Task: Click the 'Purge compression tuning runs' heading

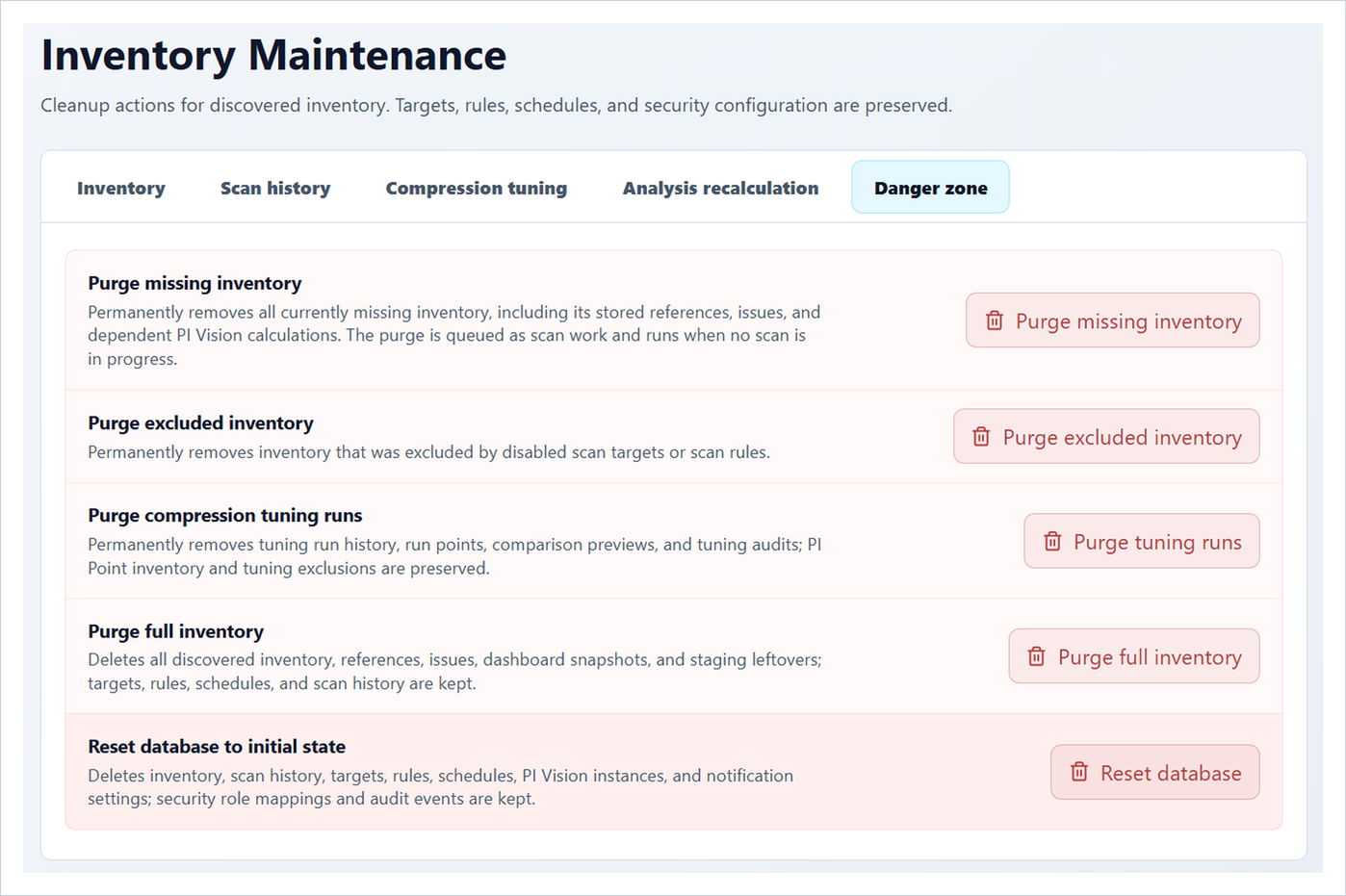Action: coord(225,516)
